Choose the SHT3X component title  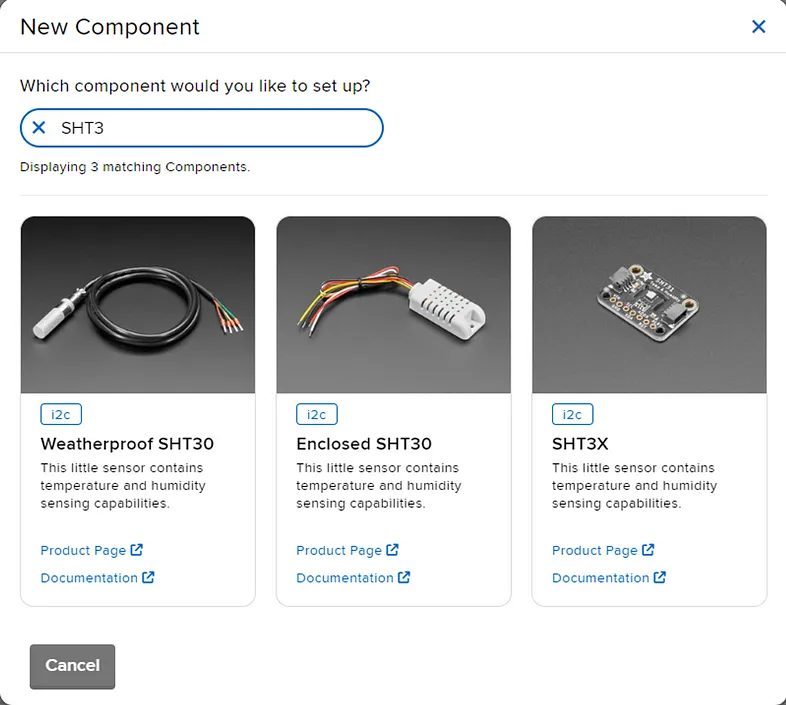click(580, 443)
